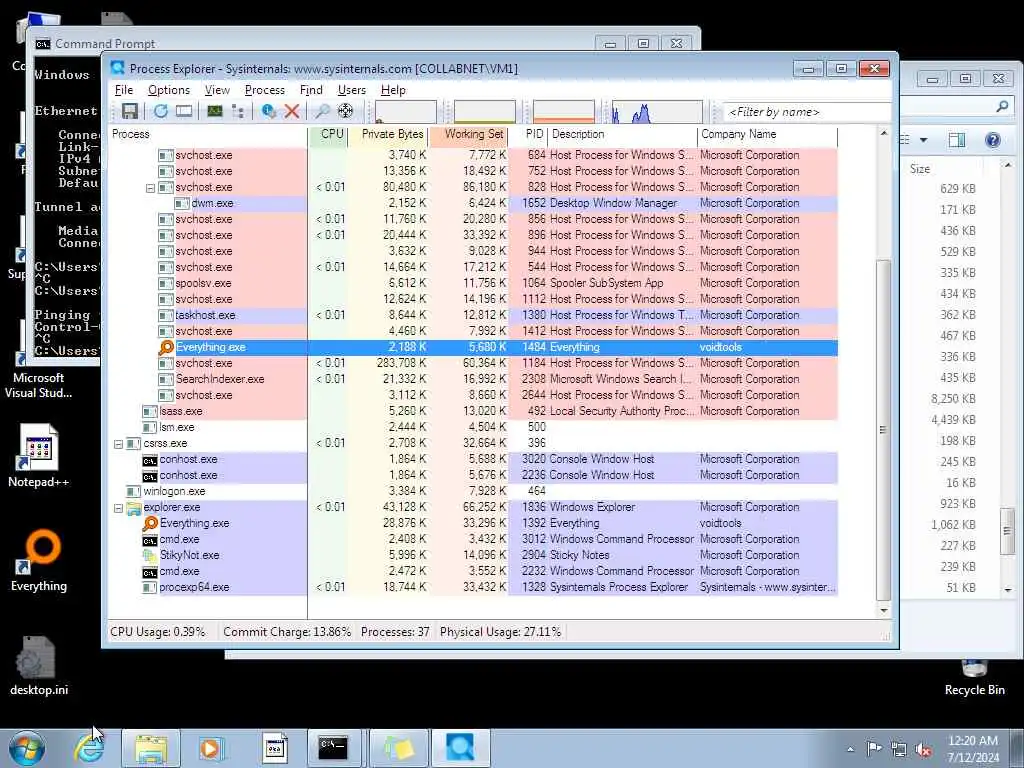Open Properties toolbar icon with blue globe
1024x768 pixels.
pyautogui.click(x=268, y=111)
